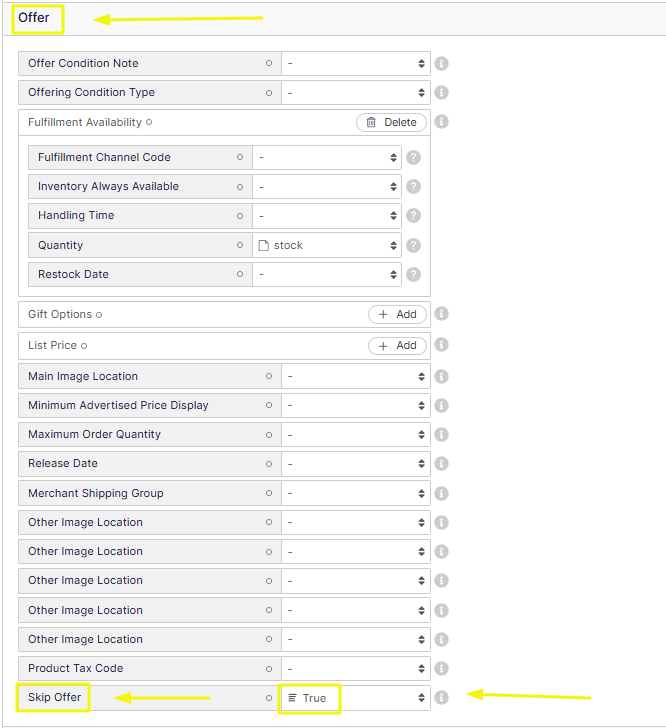Click info icon next to Gift Options

pyautogui.click(x=441, y=314)
